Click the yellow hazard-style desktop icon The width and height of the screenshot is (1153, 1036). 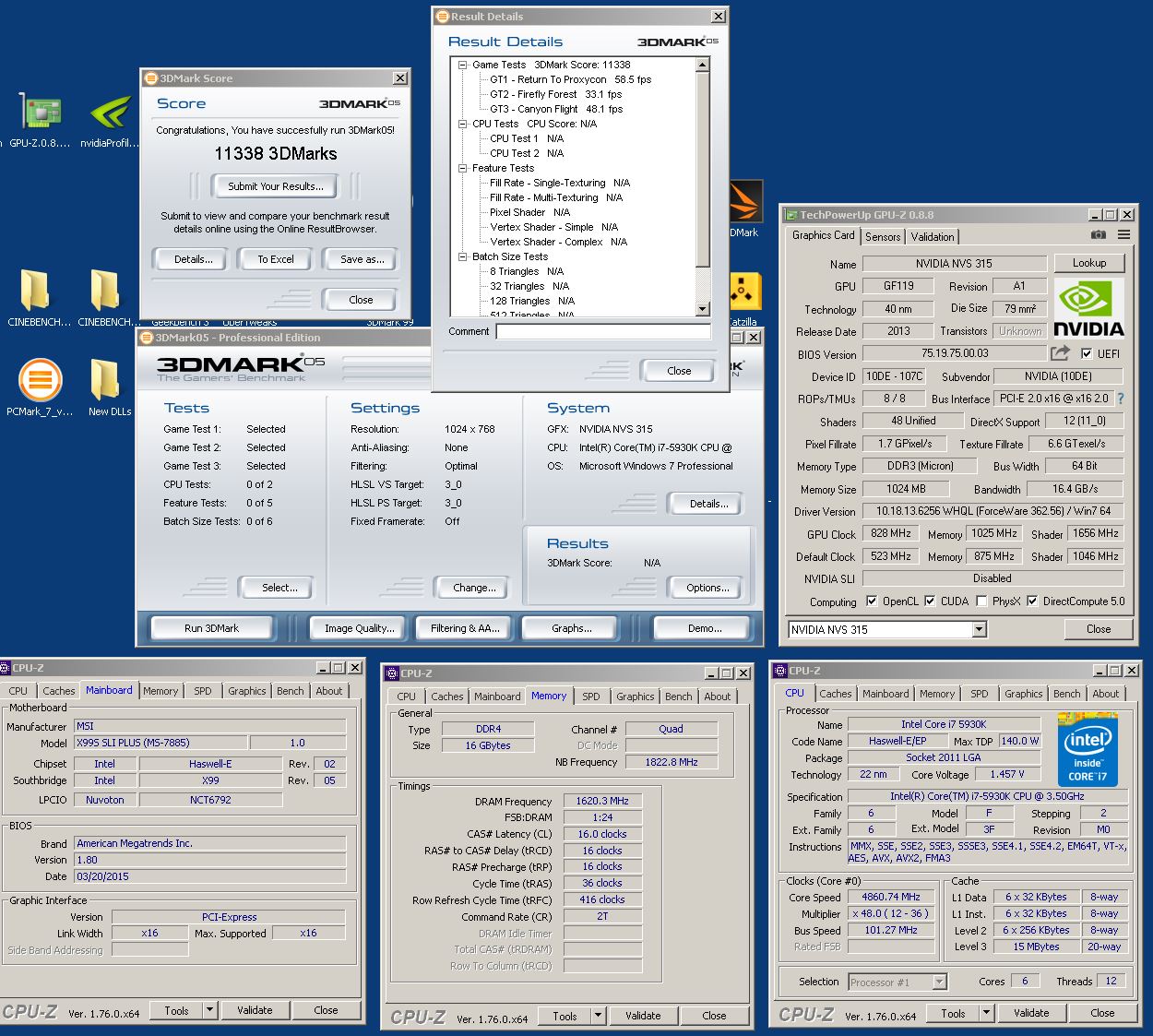point(743,292)
